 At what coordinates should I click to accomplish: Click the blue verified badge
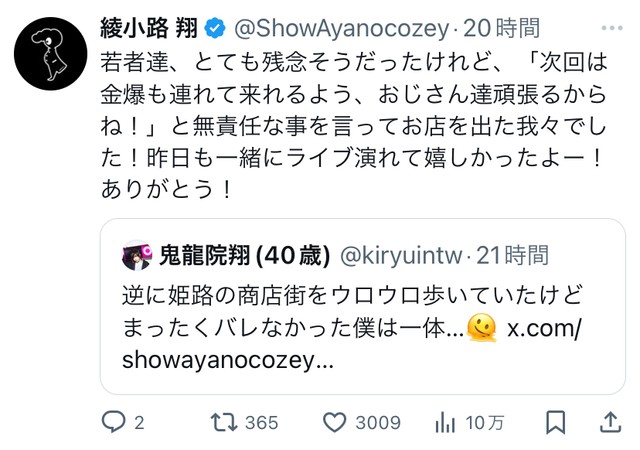click(215, 29)
